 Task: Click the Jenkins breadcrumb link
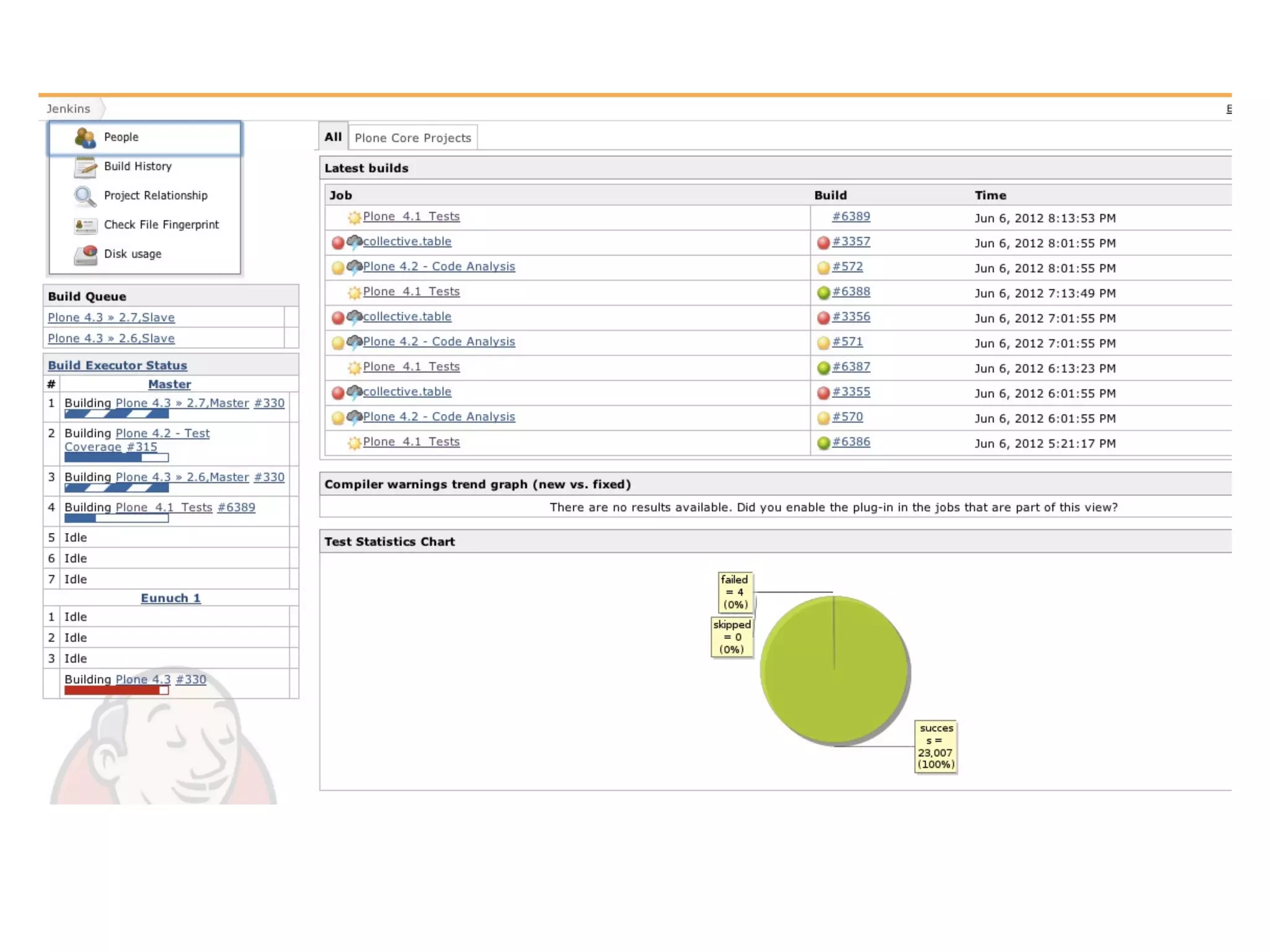(68, 109)
